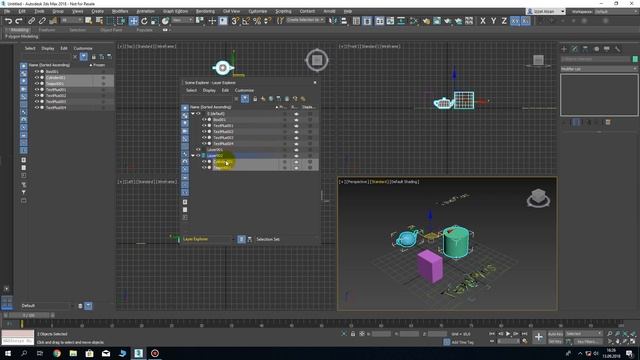Activate the Select and Move tool
The height and width of the screenshot is (360, 640).
pos(133,21)
